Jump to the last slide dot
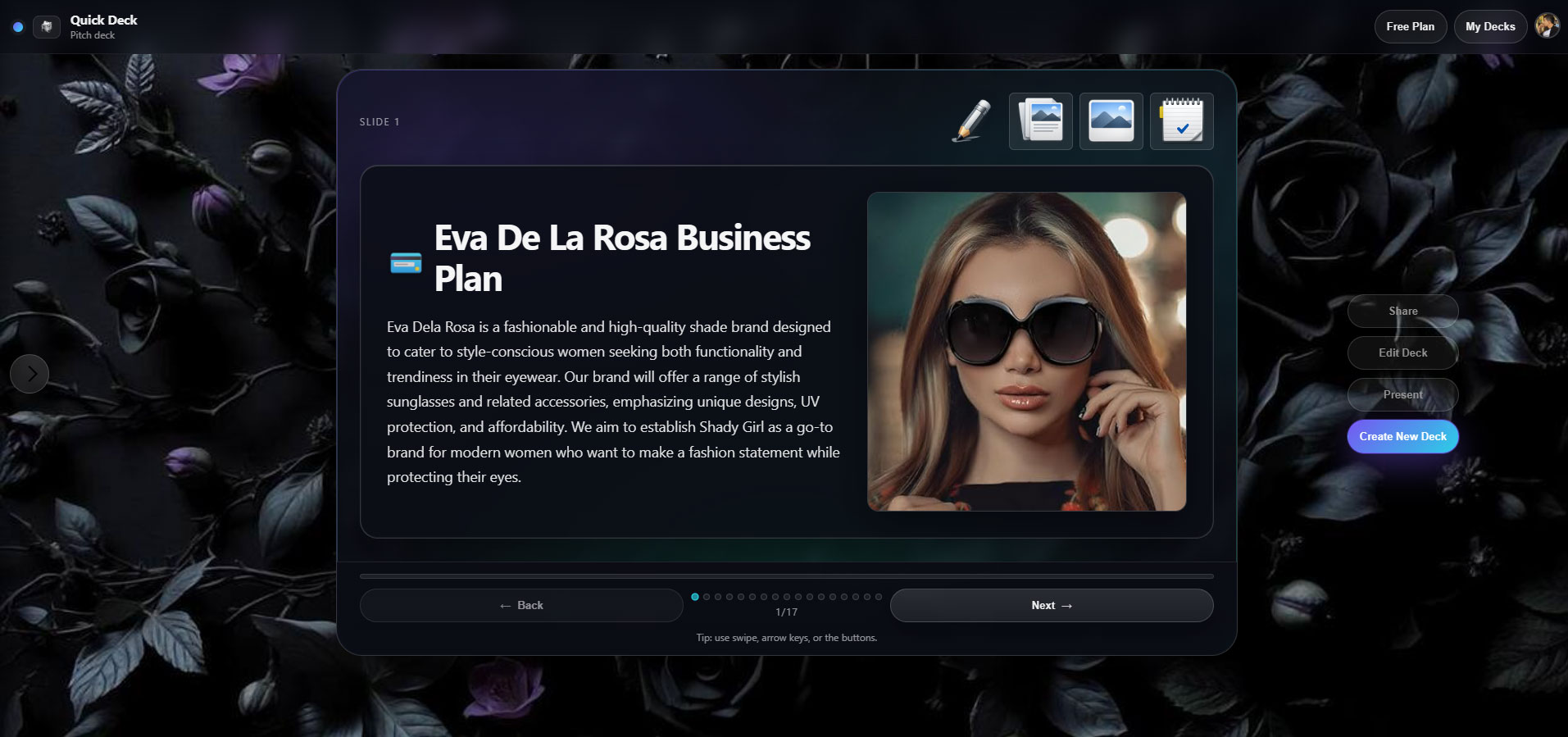 (879, 597)
